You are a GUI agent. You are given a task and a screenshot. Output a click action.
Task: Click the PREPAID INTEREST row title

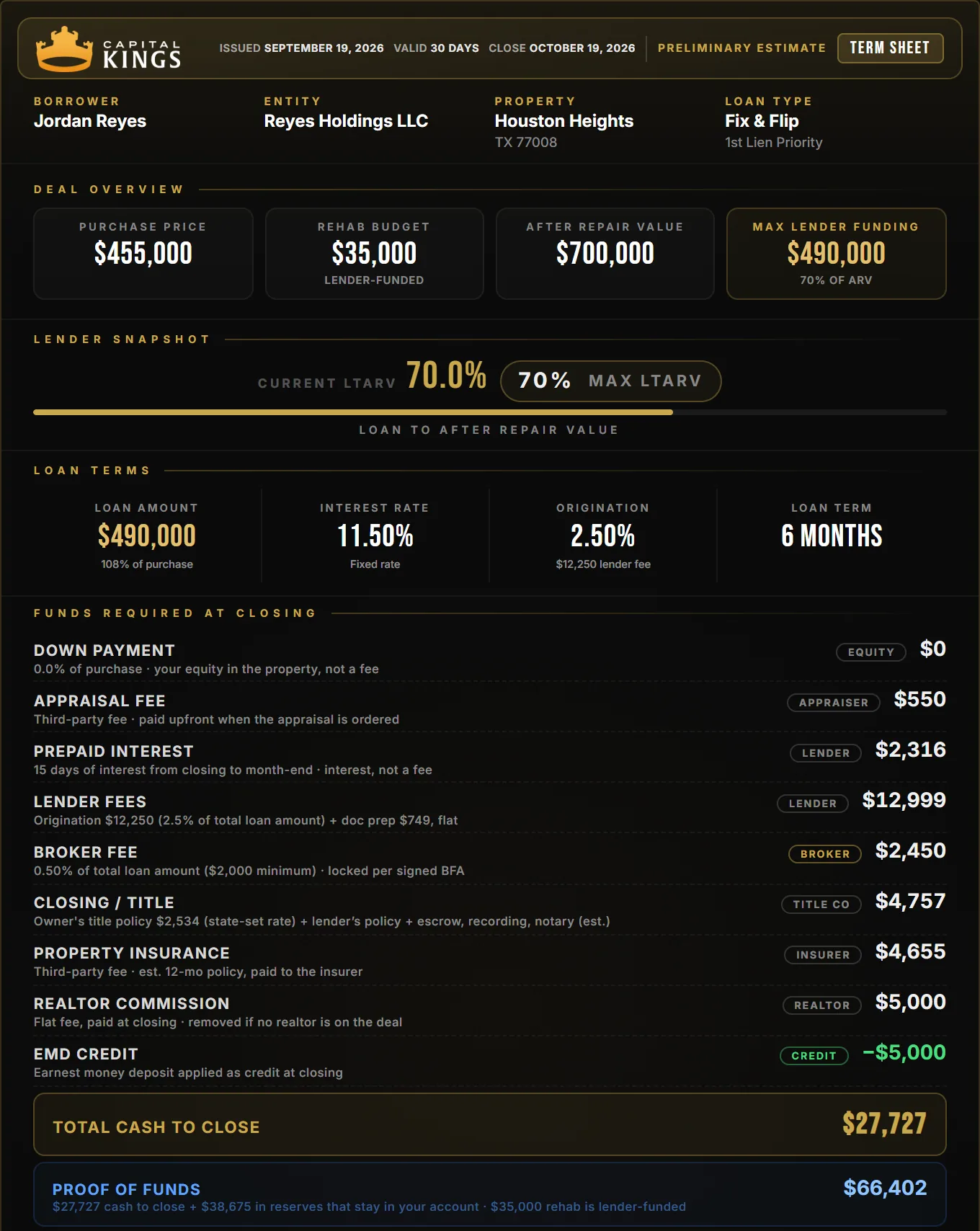[x=114, y=752]
